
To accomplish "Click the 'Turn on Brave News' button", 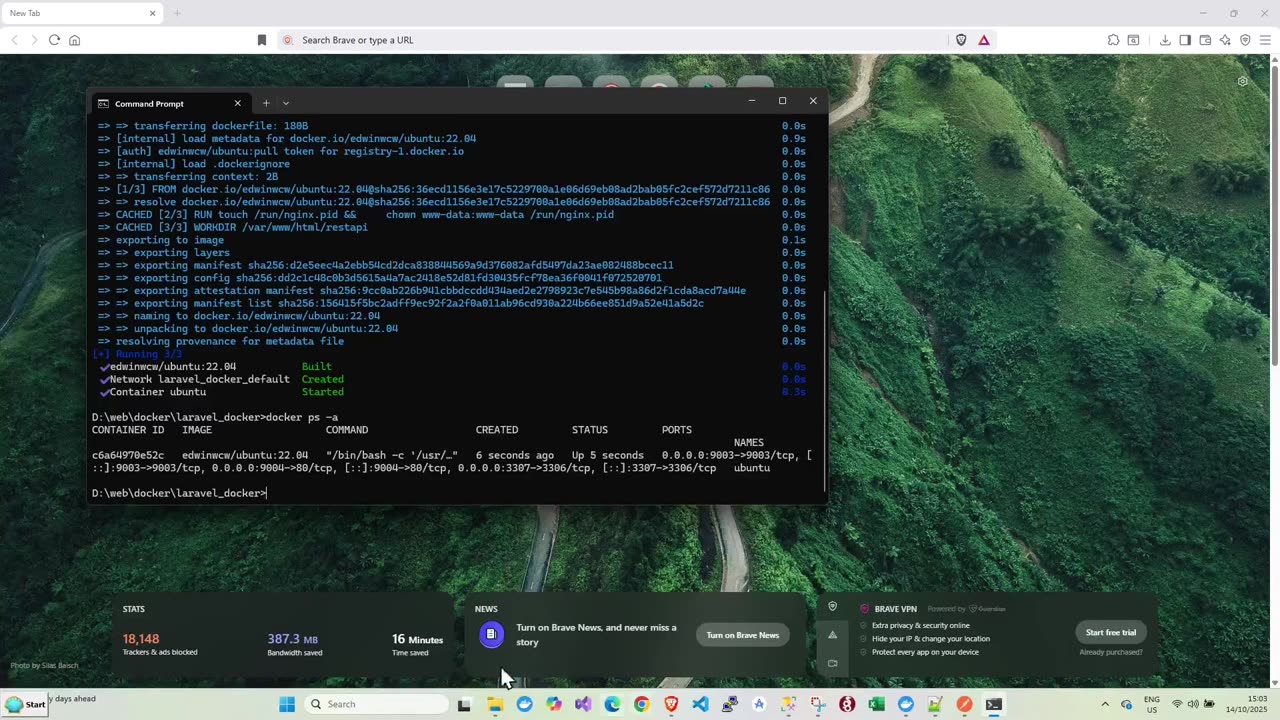I will point(742,635).
